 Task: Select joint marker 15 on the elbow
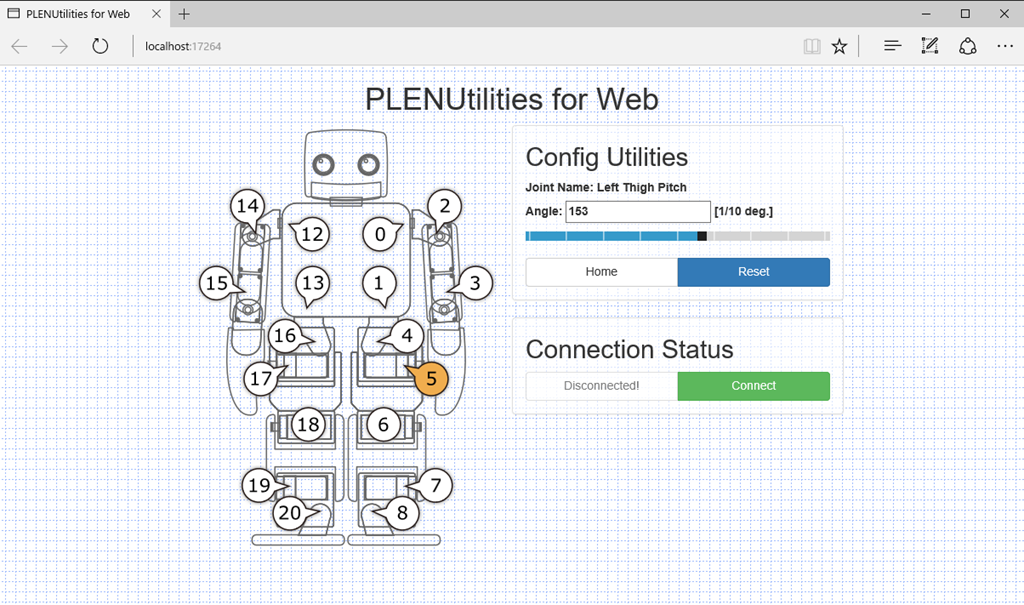tap(216, 283)
